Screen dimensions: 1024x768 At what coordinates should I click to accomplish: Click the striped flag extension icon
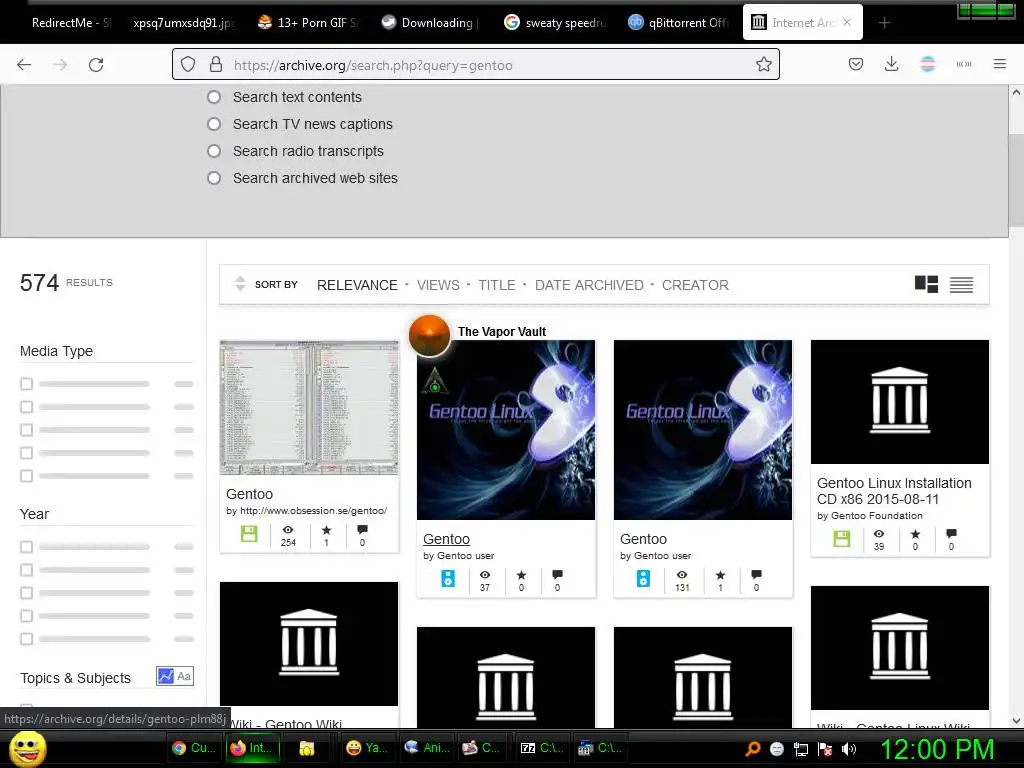click(927, 64)
